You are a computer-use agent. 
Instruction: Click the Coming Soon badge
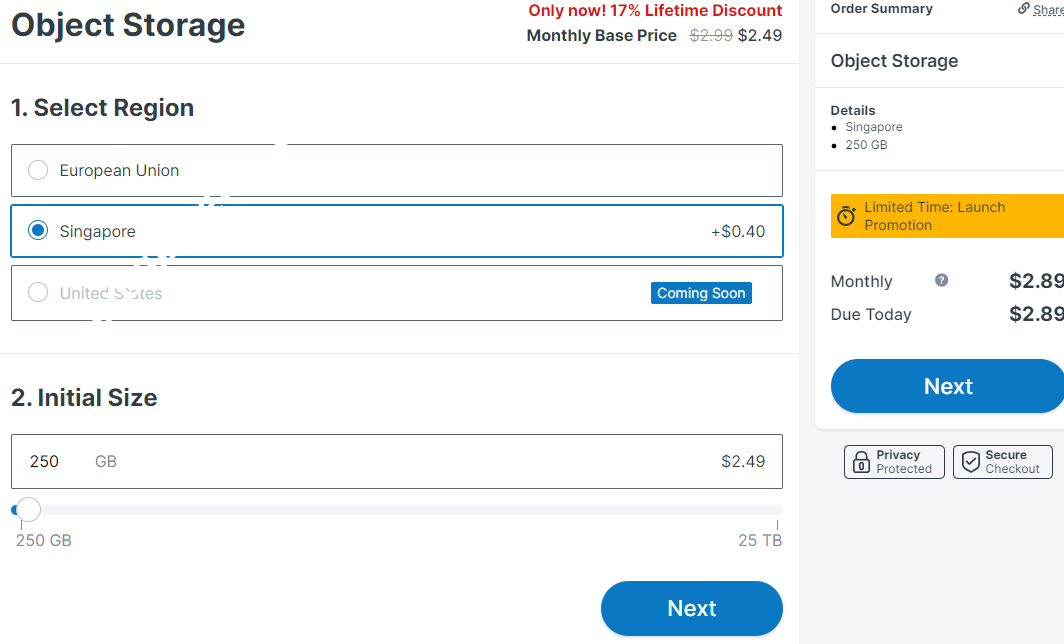click(701, 293)
